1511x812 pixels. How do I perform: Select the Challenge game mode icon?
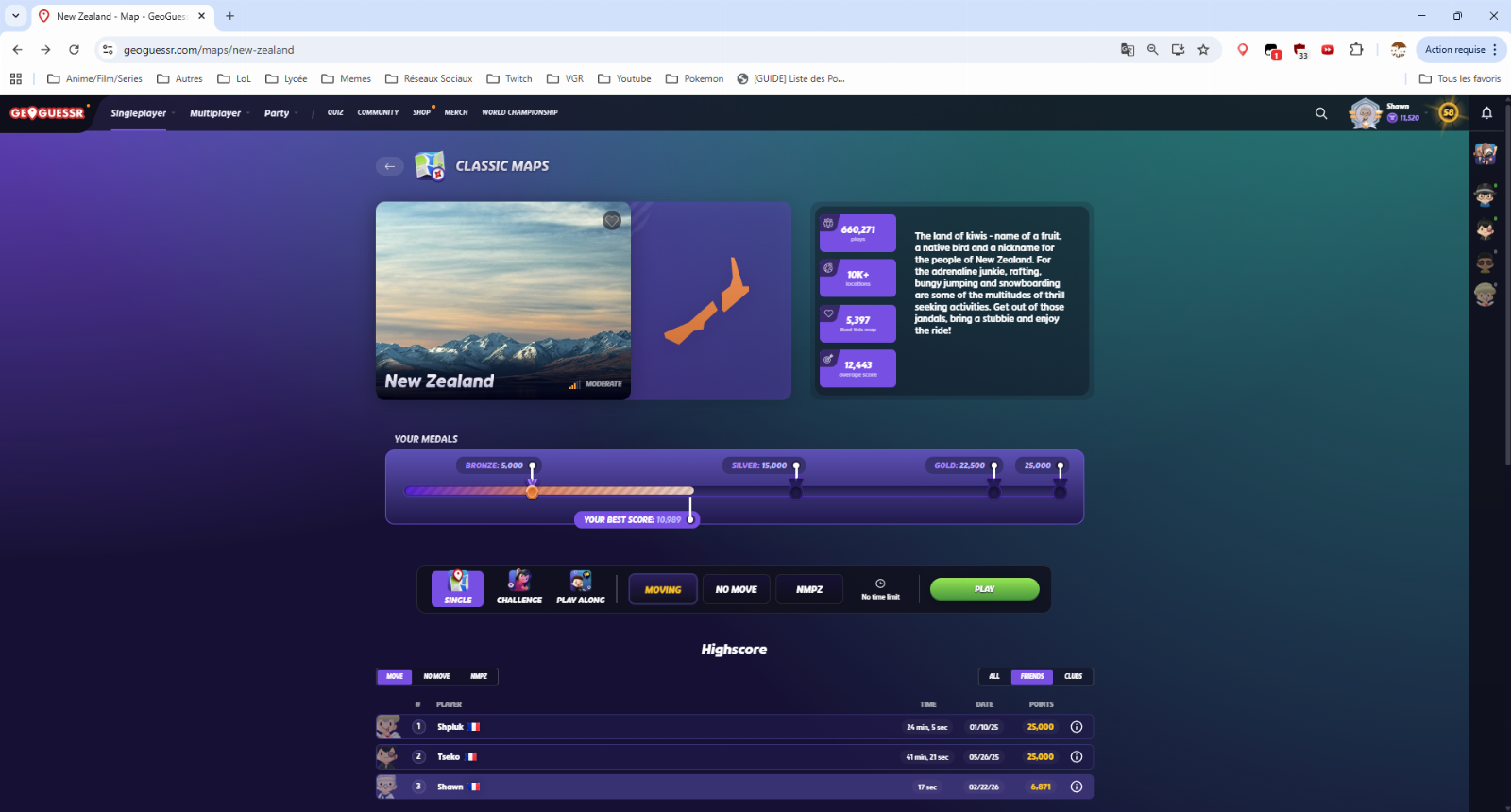[518, 587]
